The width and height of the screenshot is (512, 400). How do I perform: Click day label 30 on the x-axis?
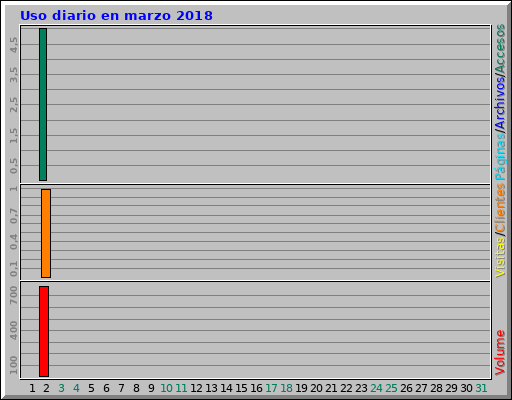(466, 388)
